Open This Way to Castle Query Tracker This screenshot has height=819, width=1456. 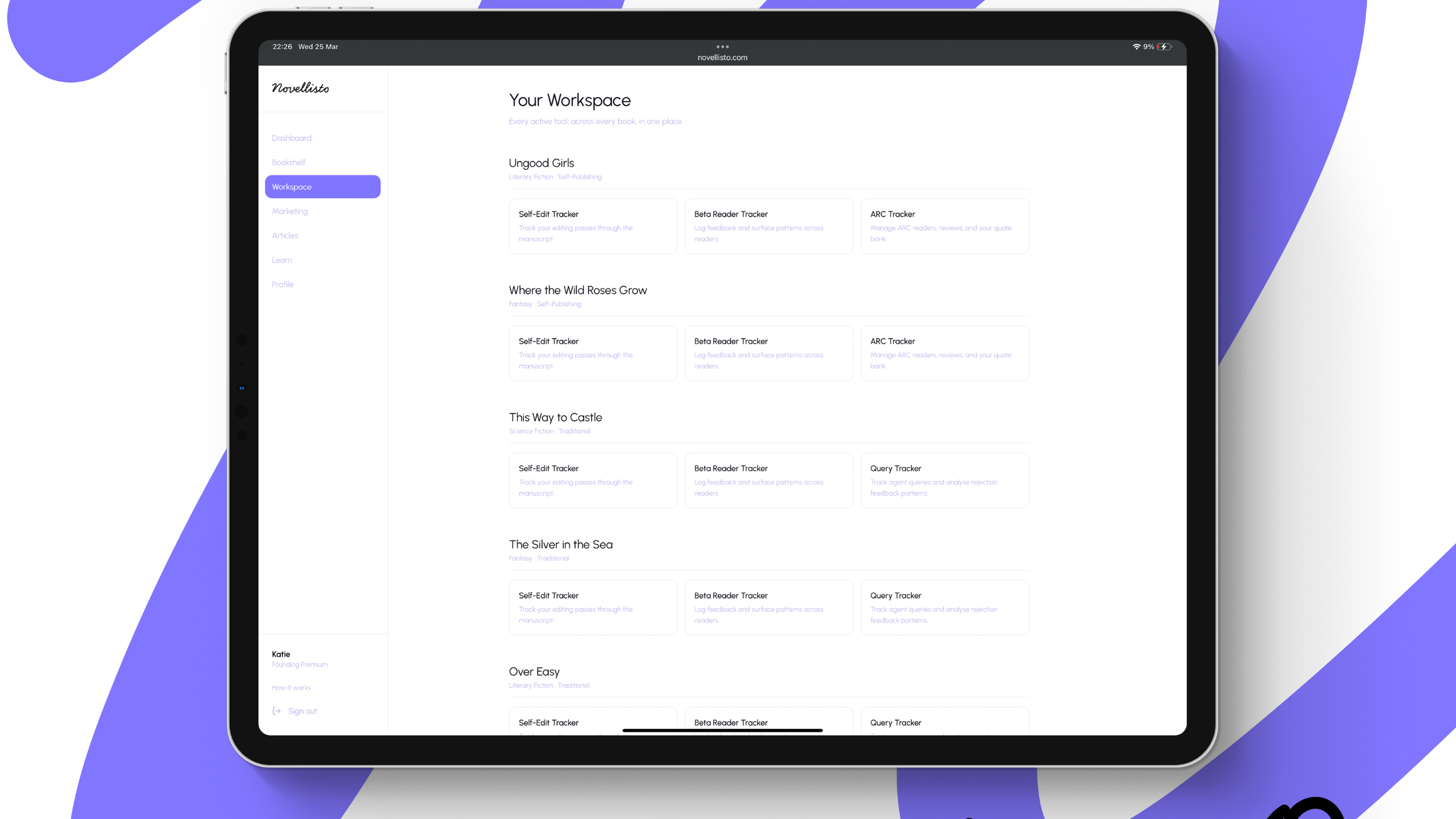(944, 480)
